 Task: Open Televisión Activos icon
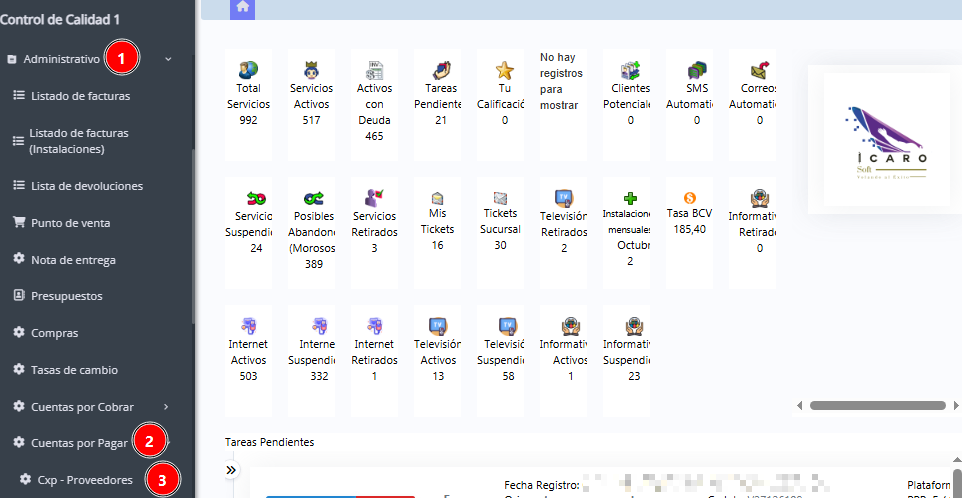[437, 325]
